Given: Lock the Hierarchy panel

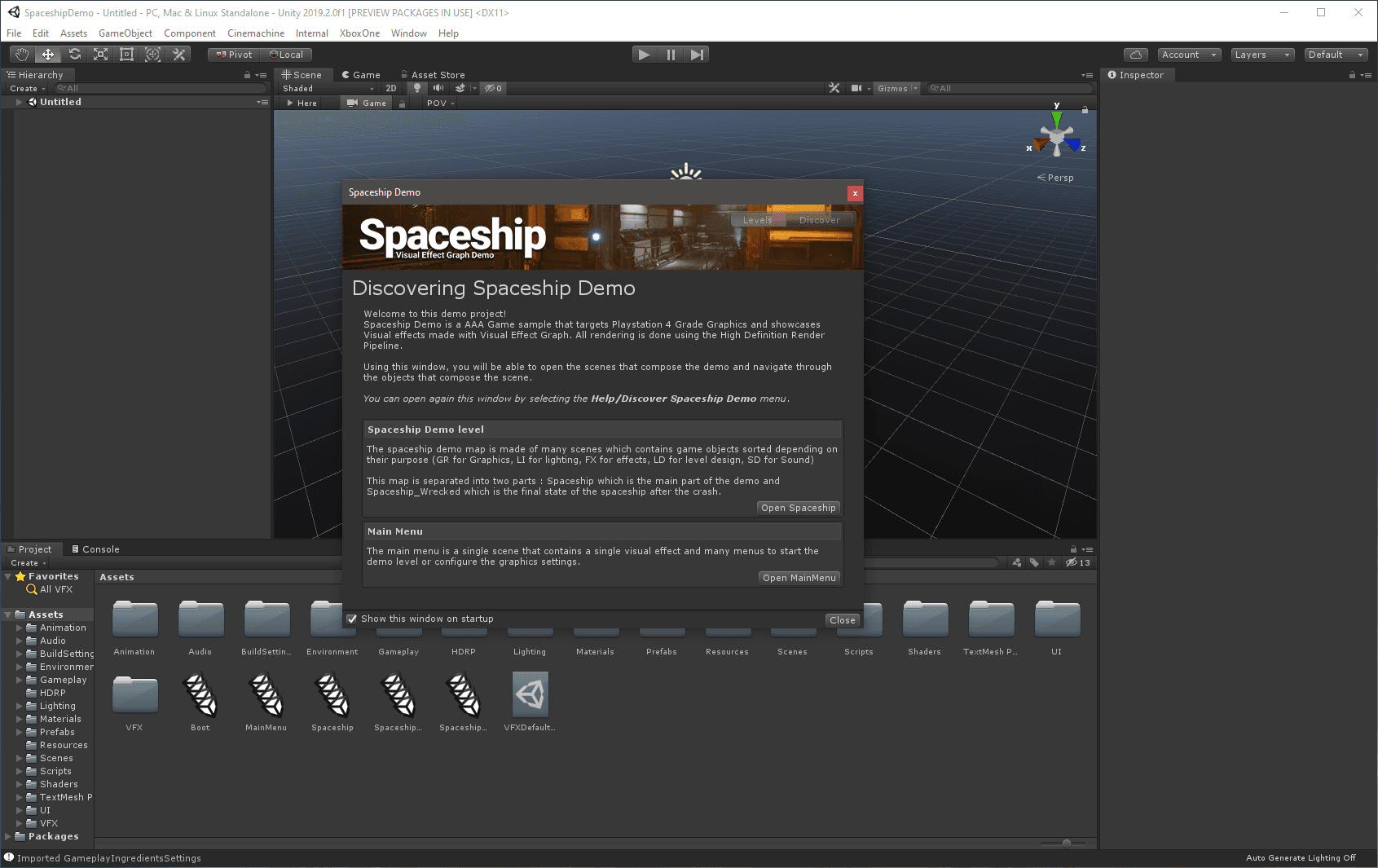Looking at the screenshot, I should coord(247,75).
